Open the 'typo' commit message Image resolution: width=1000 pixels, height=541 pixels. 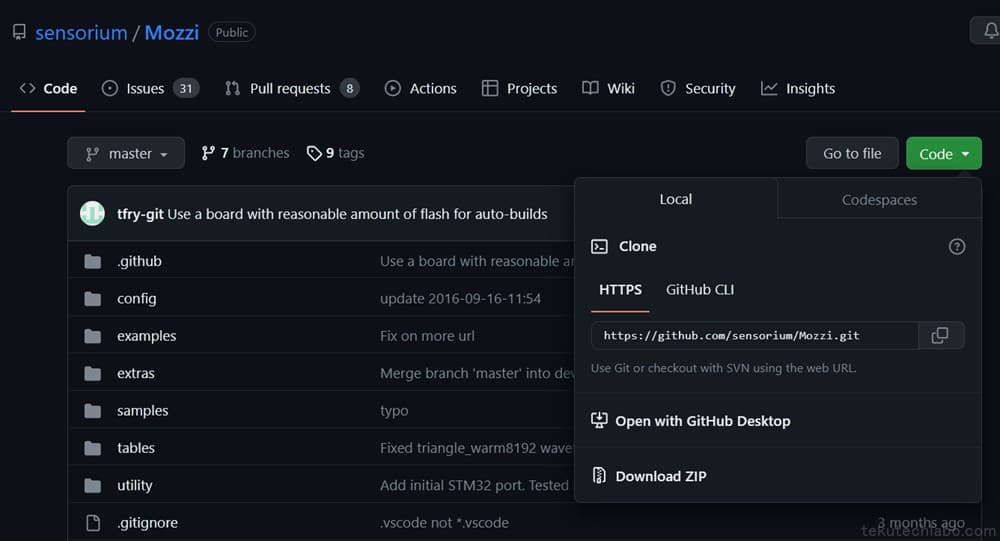(394, 411)
